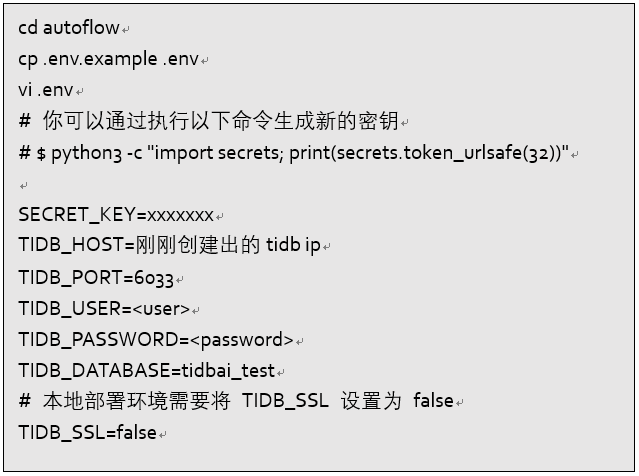This screenshot has width=639, height=476.
Task: Click the "<user>" placeholder value
Action: tap(163, 309)
